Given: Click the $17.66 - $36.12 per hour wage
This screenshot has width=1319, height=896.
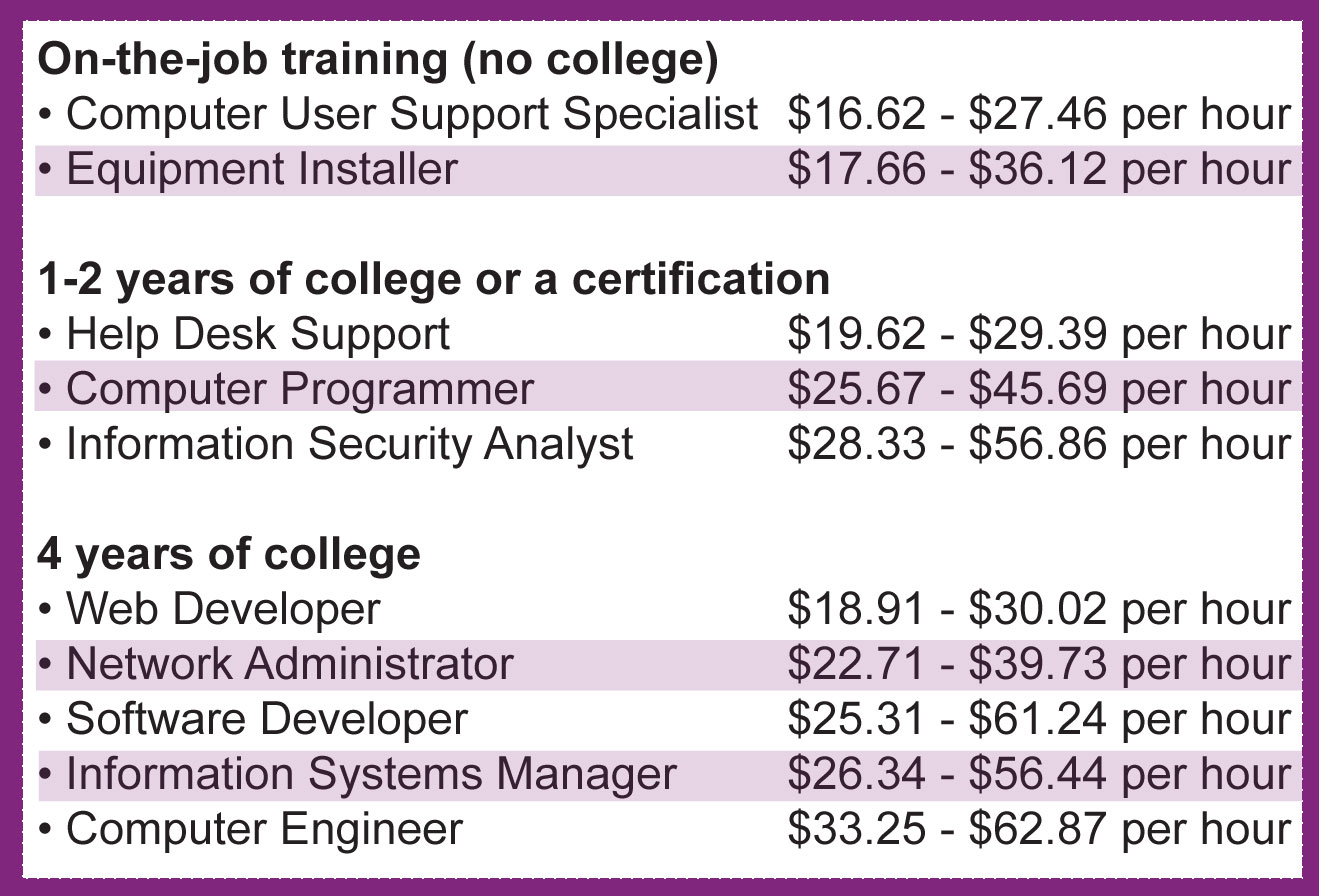Looking at the screenshot, I should (x=1040, y=169).
